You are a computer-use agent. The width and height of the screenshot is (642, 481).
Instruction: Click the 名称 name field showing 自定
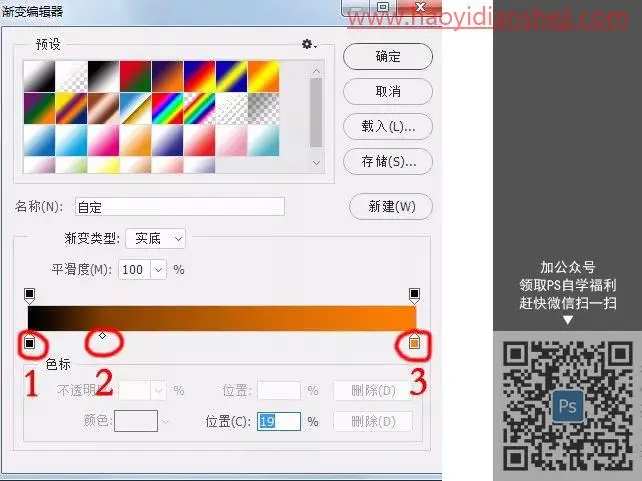(180, 207)
